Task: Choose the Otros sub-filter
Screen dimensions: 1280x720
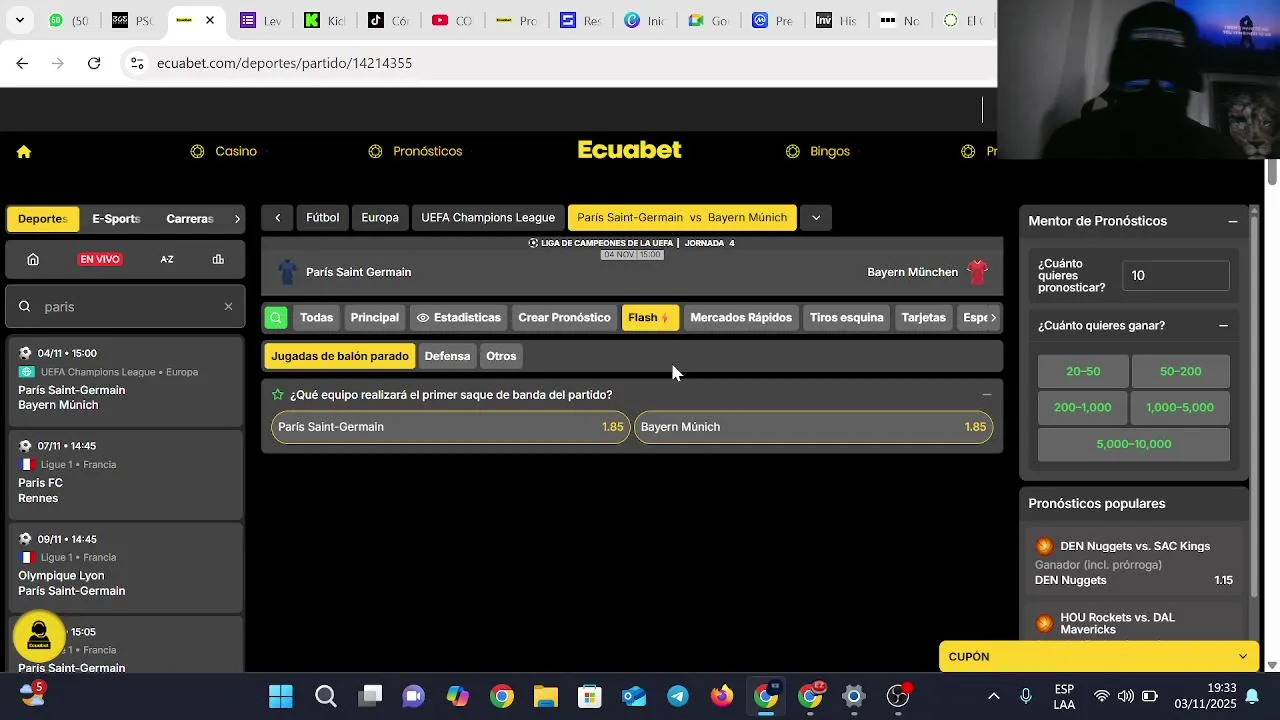Action: [x=501, y=356]
